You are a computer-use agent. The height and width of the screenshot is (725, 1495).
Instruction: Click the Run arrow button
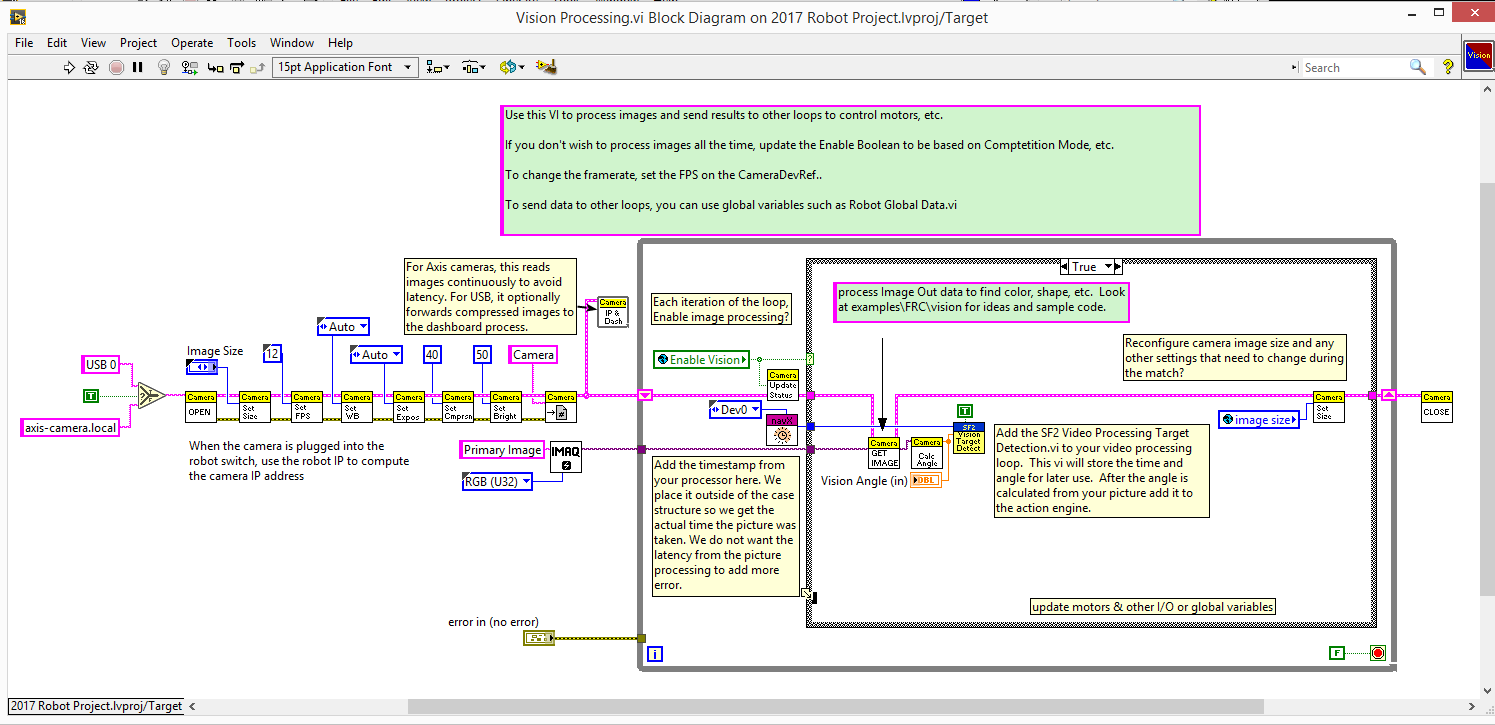(x=69, y=68)
